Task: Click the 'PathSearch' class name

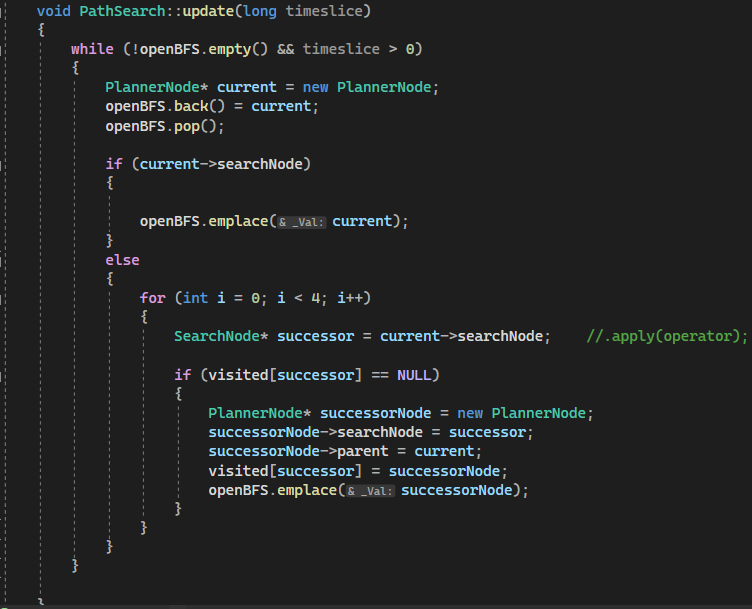Action: pyautogui.click(x=122, y=11)
